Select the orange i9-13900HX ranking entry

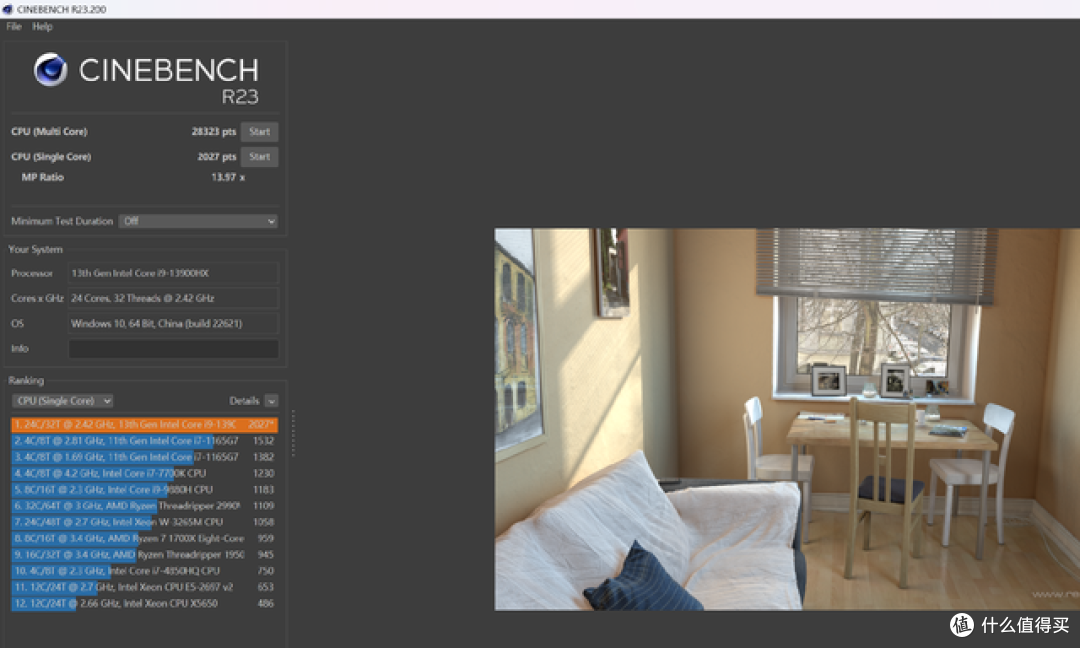144,425
